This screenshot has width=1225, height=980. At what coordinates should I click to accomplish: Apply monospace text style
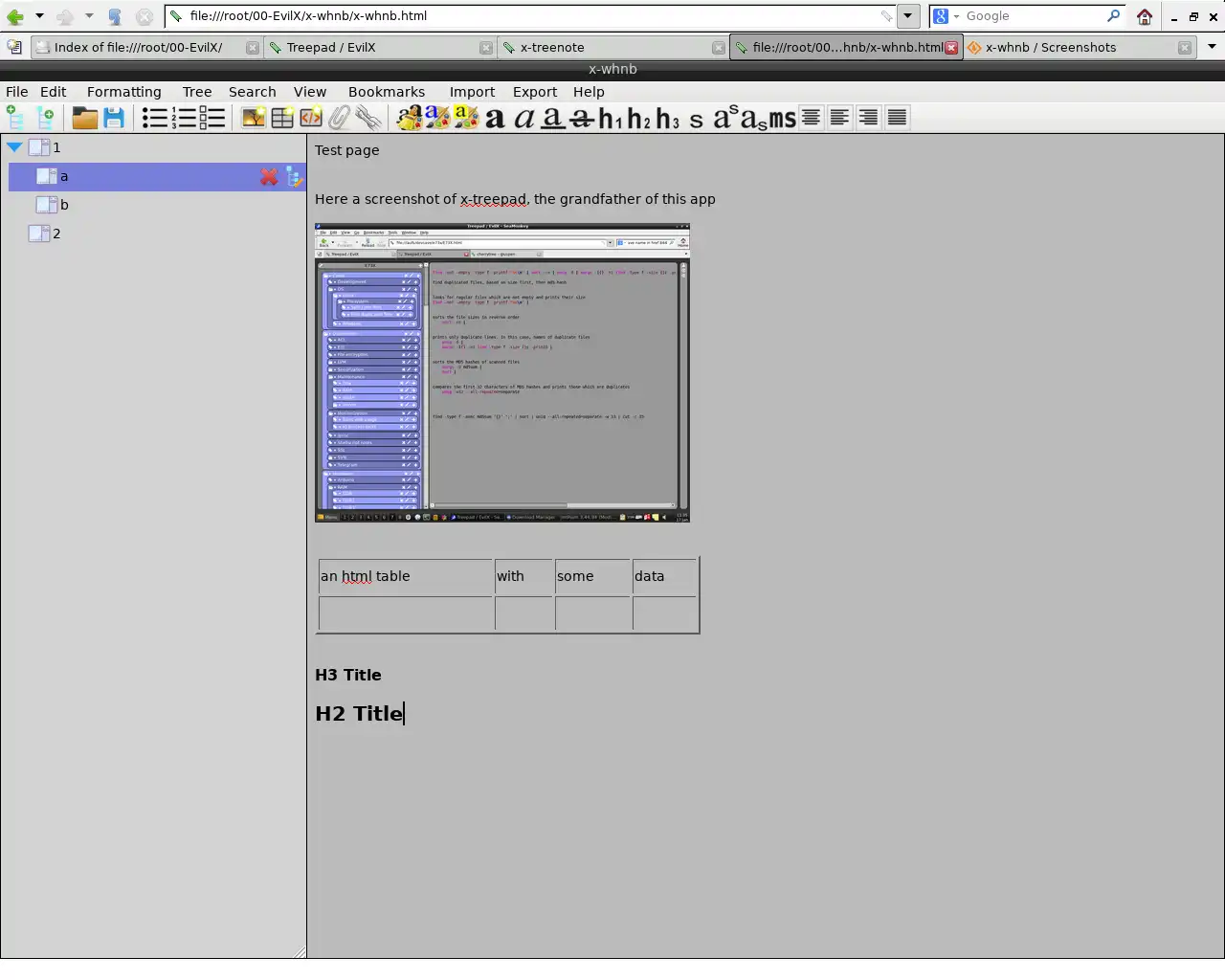[x=782, y=119]
